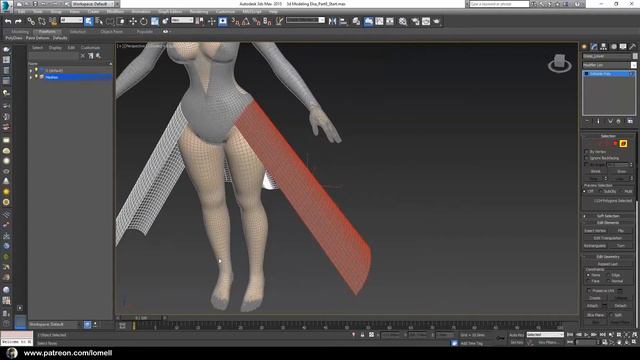Click the Detach button
Viewport: 640px width, 360px height.
(x=620, y=306)
